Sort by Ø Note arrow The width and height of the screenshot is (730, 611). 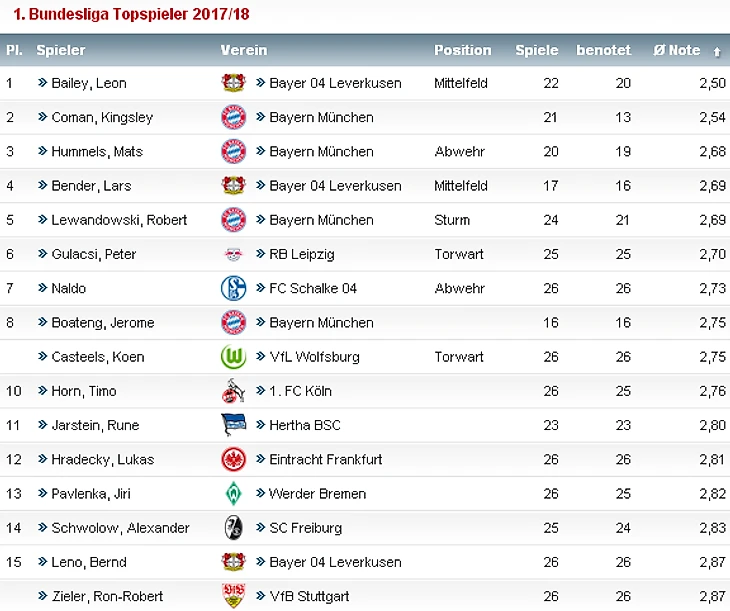pyautogui.click(x=716, y=51)
